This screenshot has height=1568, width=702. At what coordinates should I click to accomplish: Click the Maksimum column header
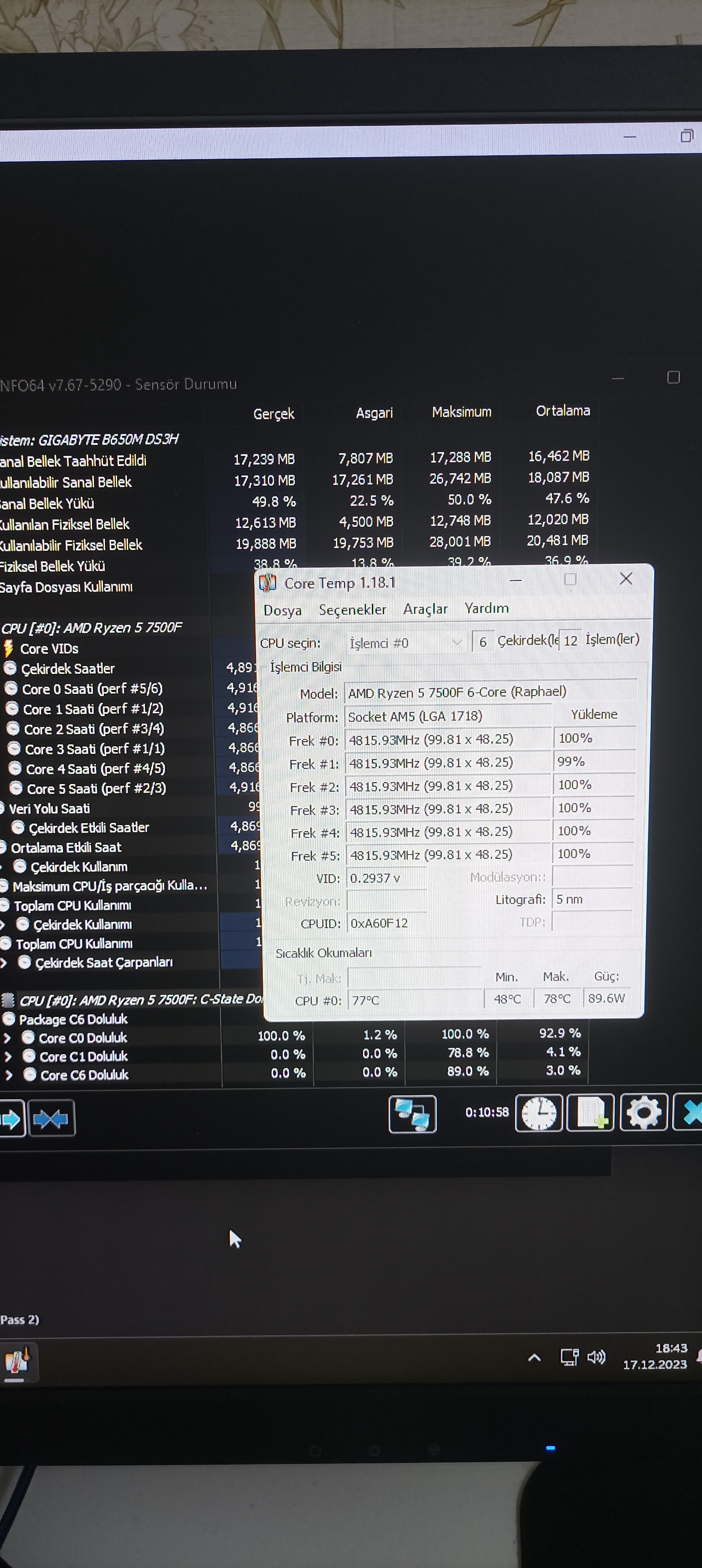coord(462,412)
